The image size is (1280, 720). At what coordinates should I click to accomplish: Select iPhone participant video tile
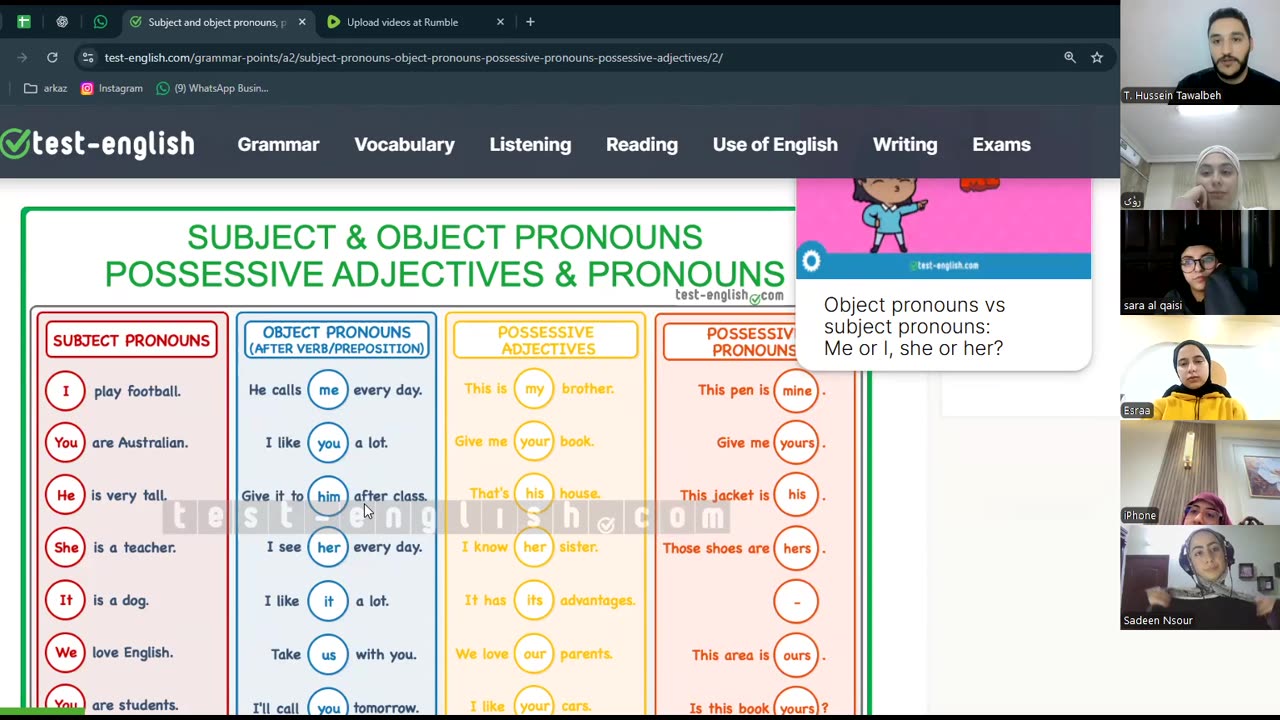[1200, 472]
